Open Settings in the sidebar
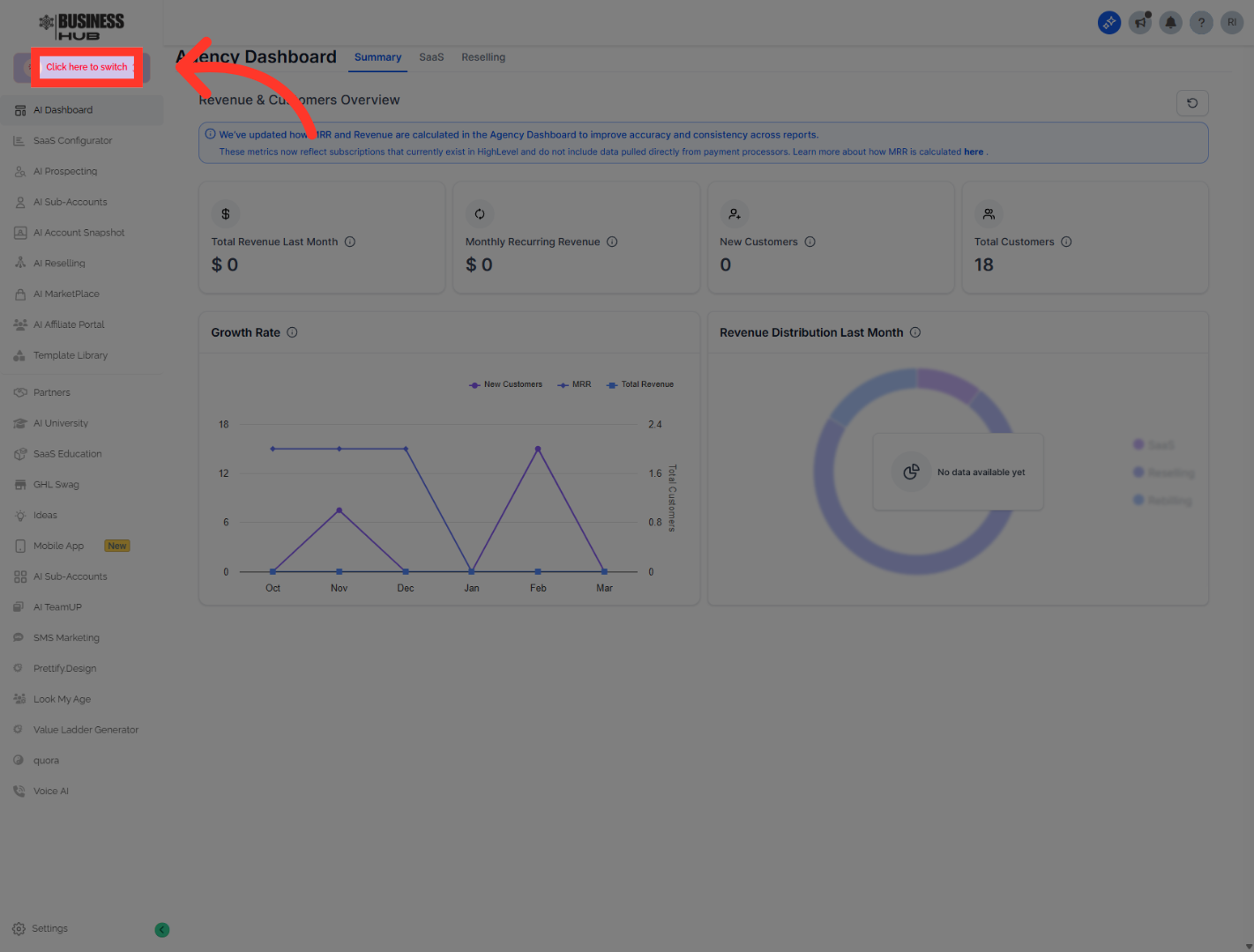The width and height of the screenshot is (1254, 952). click(49, 928)
